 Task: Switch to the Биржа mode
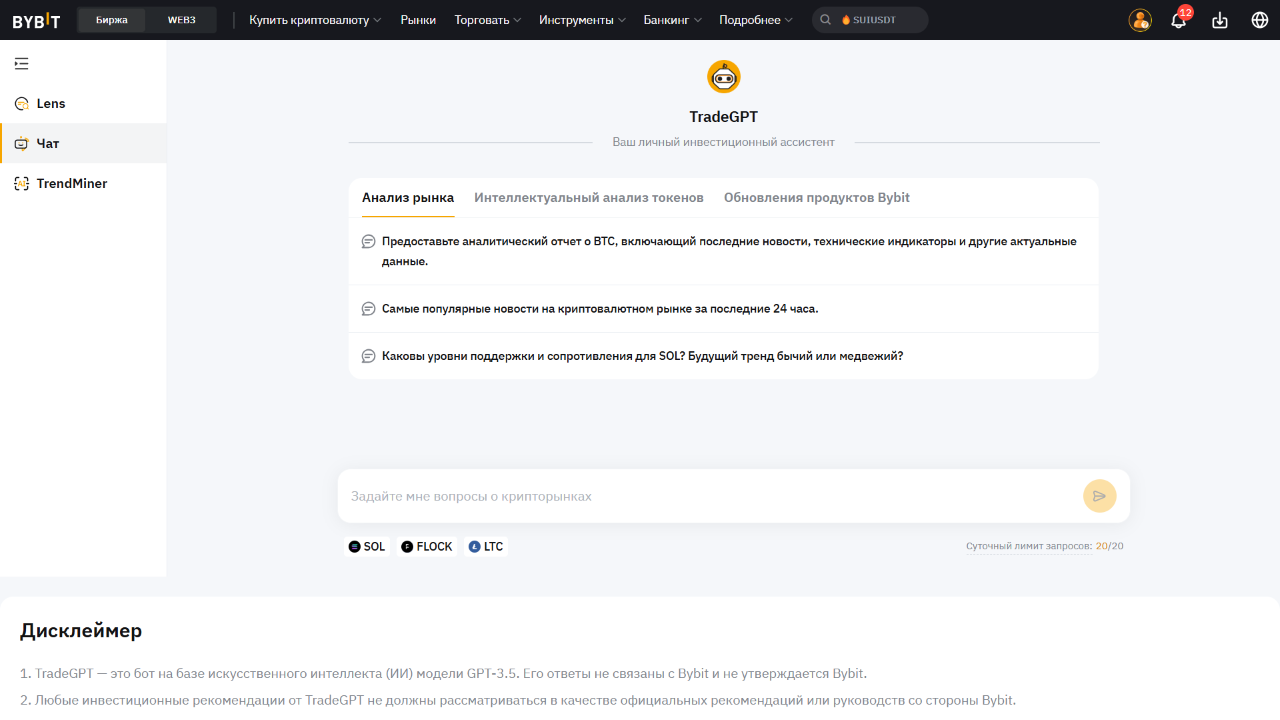click(x=112, y=20)
